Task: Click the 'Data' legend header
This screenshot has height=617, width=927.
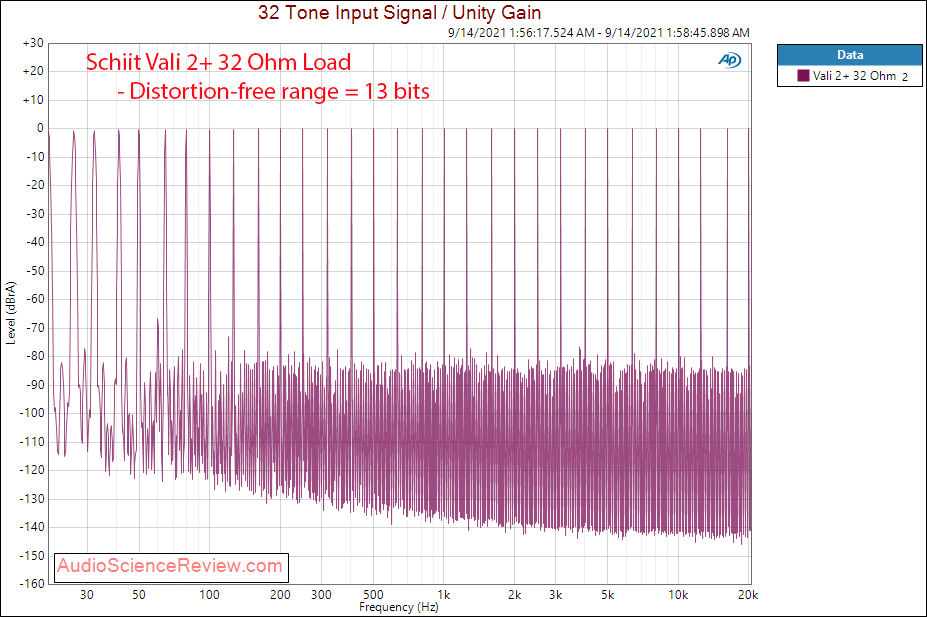Action: [x=850, y=55]
